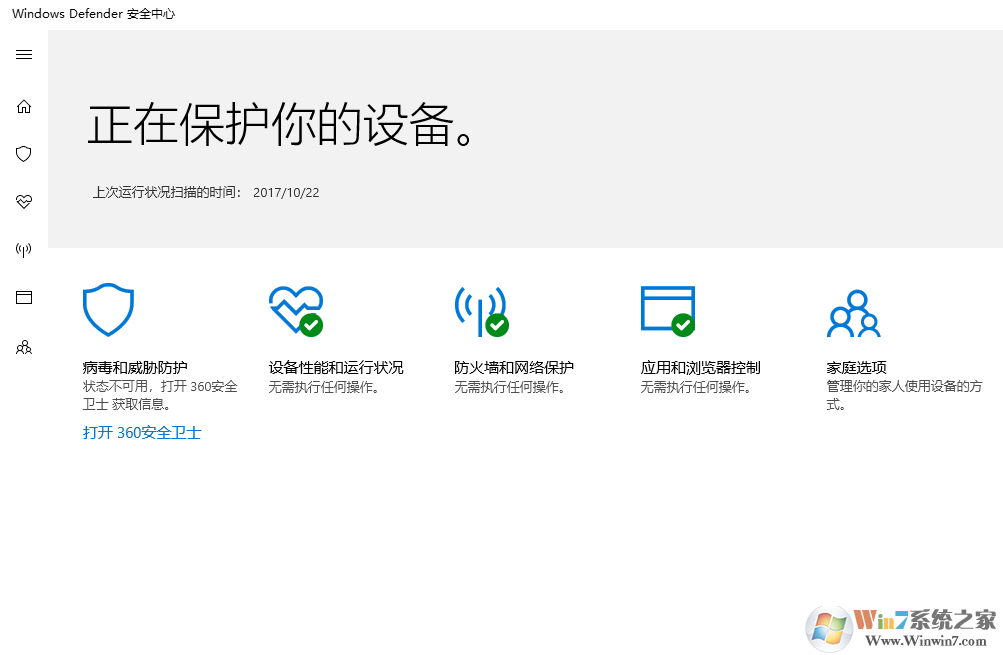Open the 设备性能和运行状况 tile title
Viewport: 1003px width, 655px height.
pos(336,368)
